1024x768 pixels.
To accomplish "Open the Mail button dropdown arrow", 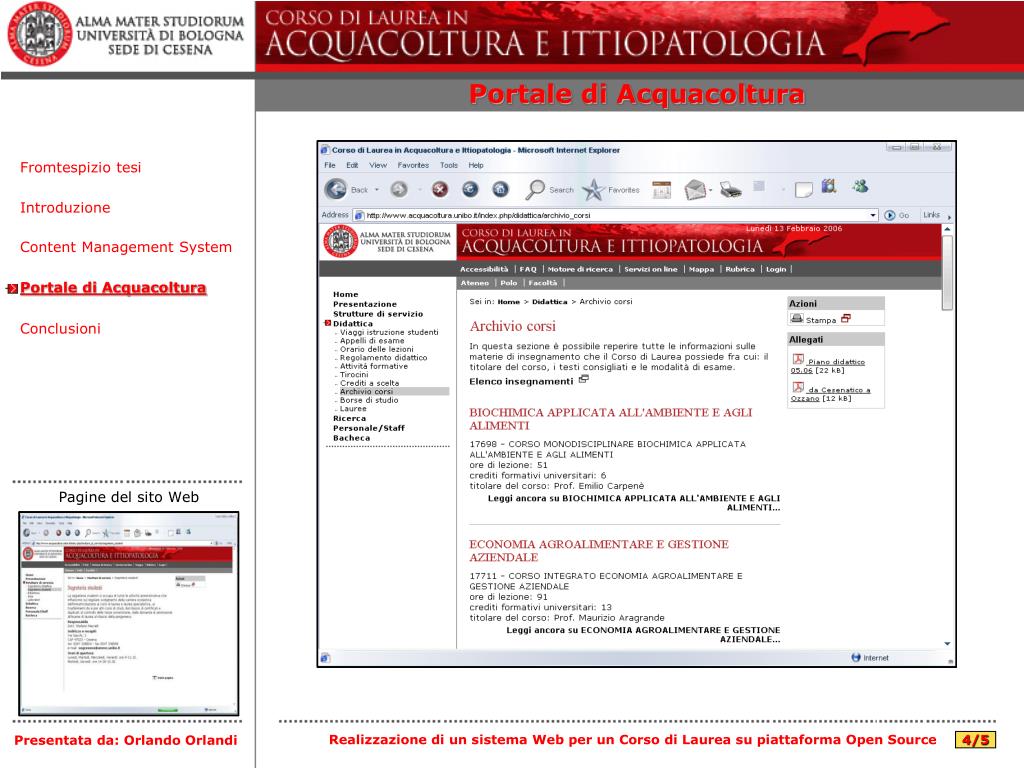I will pos(711,191).
